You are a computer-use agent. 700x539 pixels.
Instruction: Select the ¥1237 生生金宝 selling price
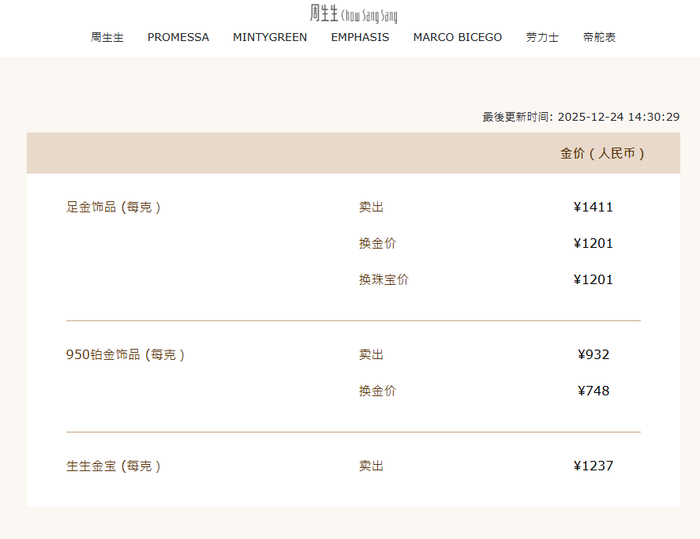coord(593,466)
